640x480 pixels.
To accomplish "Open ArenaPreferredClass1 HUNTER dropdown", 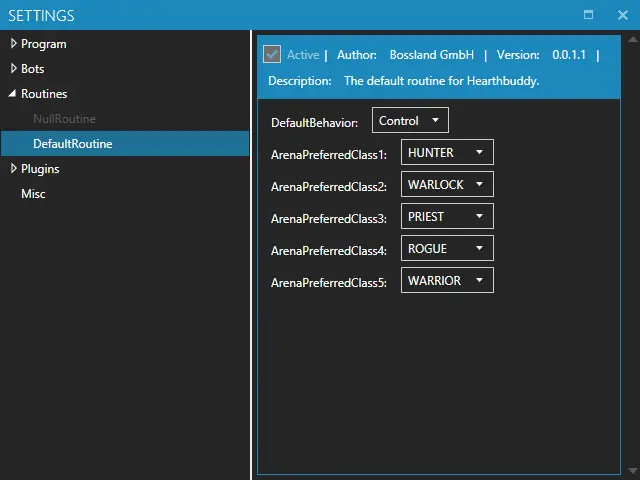I will (x=446, y=153).
